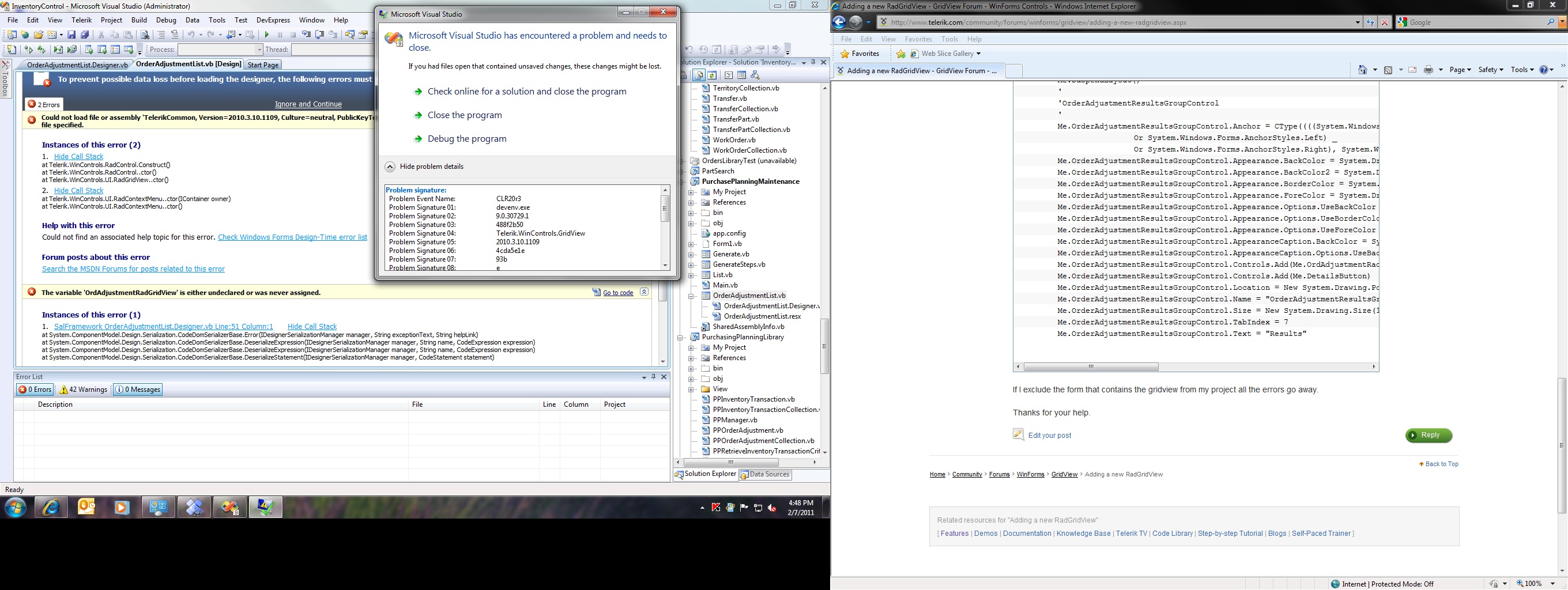Click the Windows Start orb

pos(16,506)
